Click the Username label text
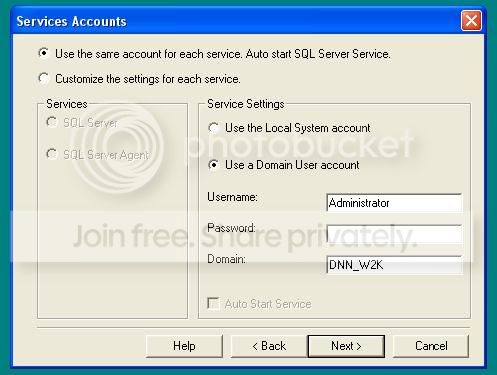 [x=232, y=197]
